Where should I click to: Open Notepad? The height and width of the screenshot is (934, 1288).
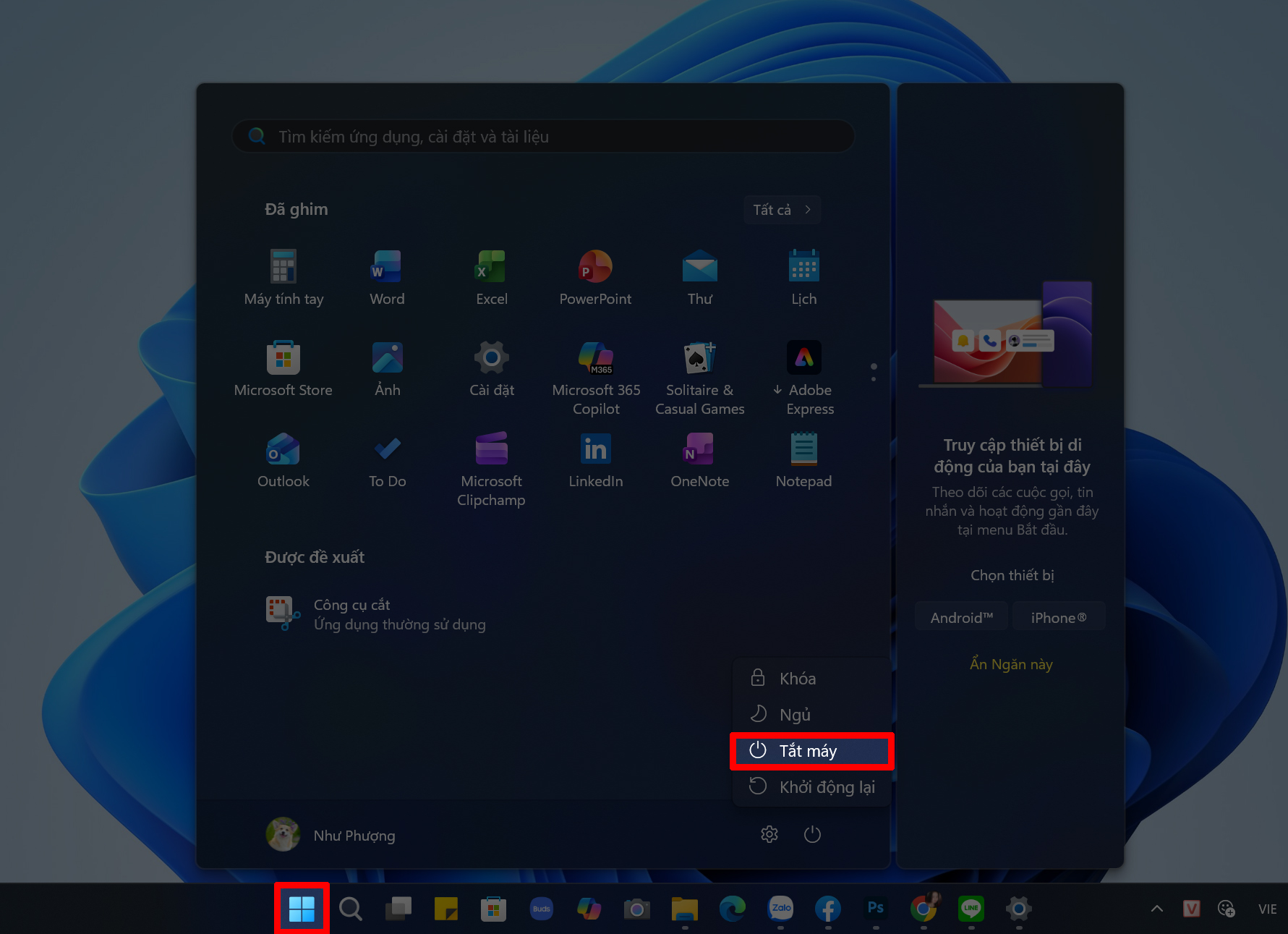click(x=803, y=459)
